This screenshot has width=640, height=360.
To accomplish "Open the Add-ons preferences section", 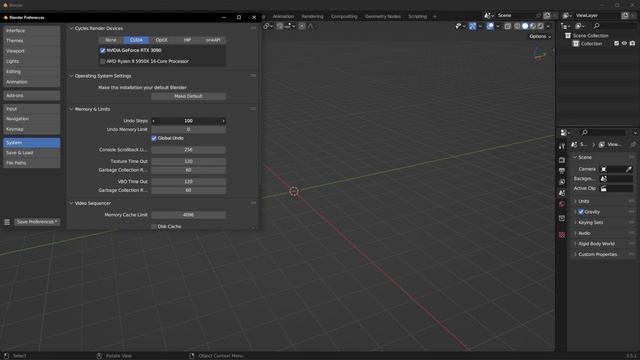I will (x=31, y=96).
